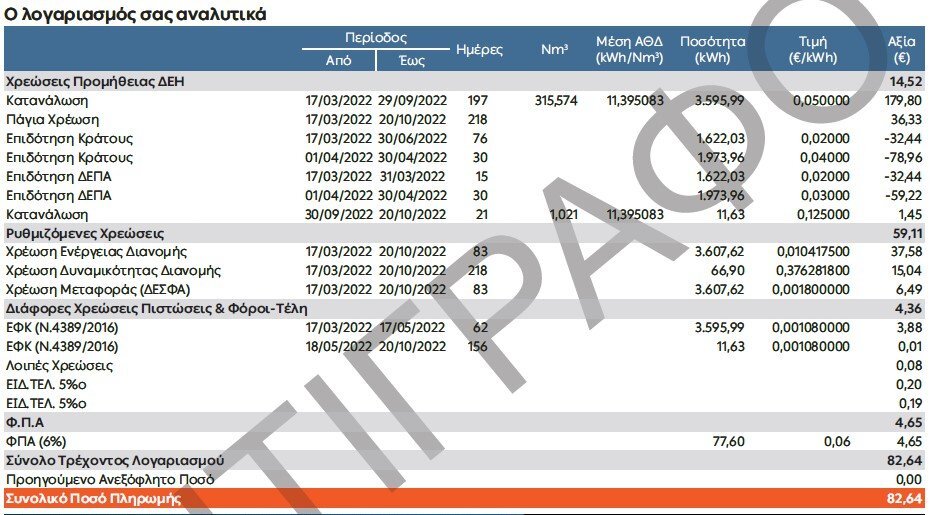This screenshot has height=515, width=943.
Task: Select the start date 18/05/2022
Action: coord(339,347)
